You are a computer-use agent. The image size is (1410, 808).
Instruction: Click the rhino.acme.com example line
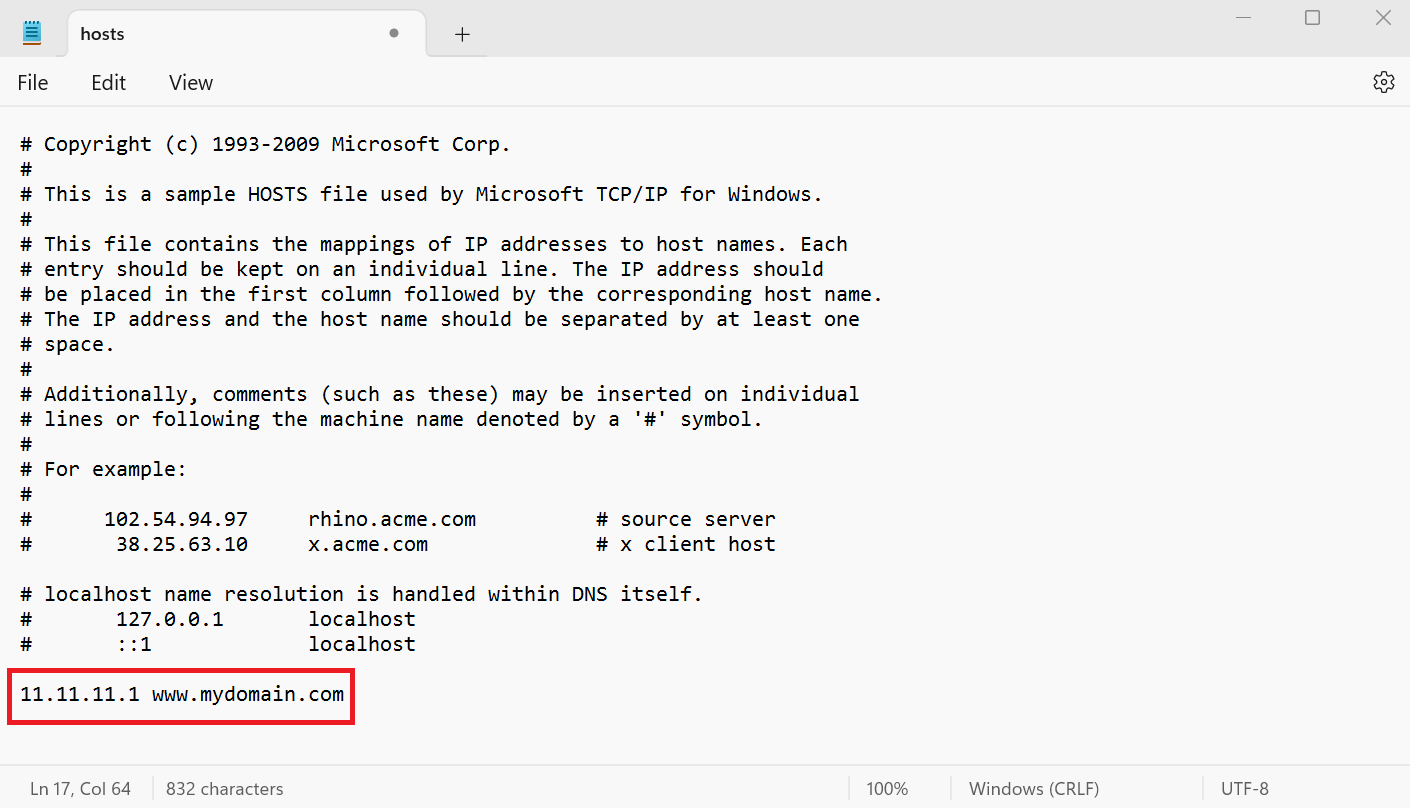click(x=392, y=519)
